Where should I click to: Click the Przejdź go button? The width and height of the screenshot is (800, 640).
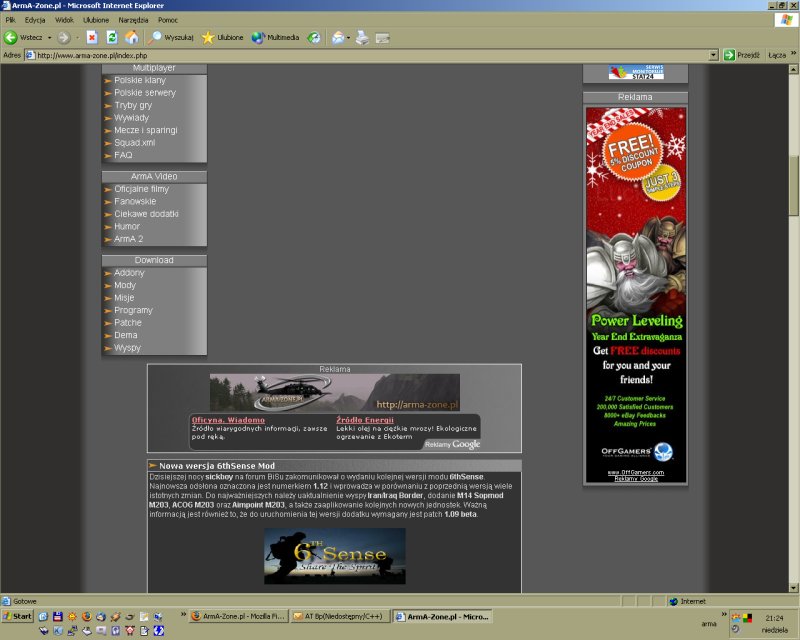pos(741,55)
